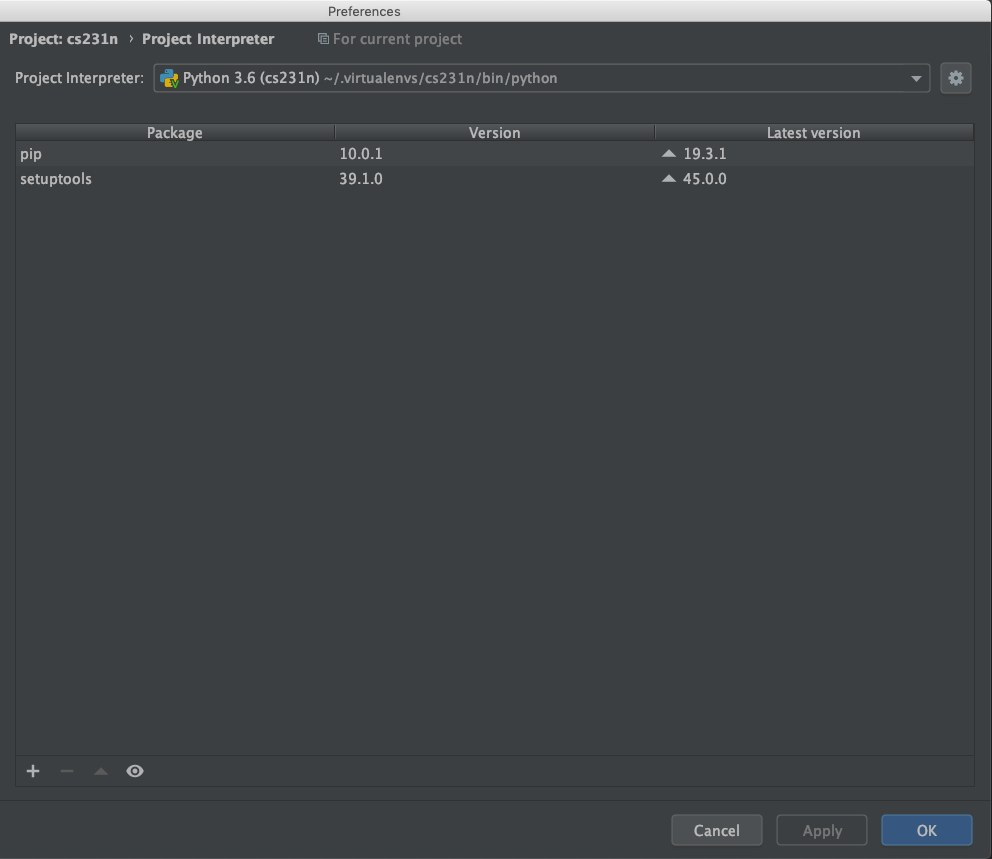Click the Preferences window title
Screen dimensions: 992x859
click(364, 11)
